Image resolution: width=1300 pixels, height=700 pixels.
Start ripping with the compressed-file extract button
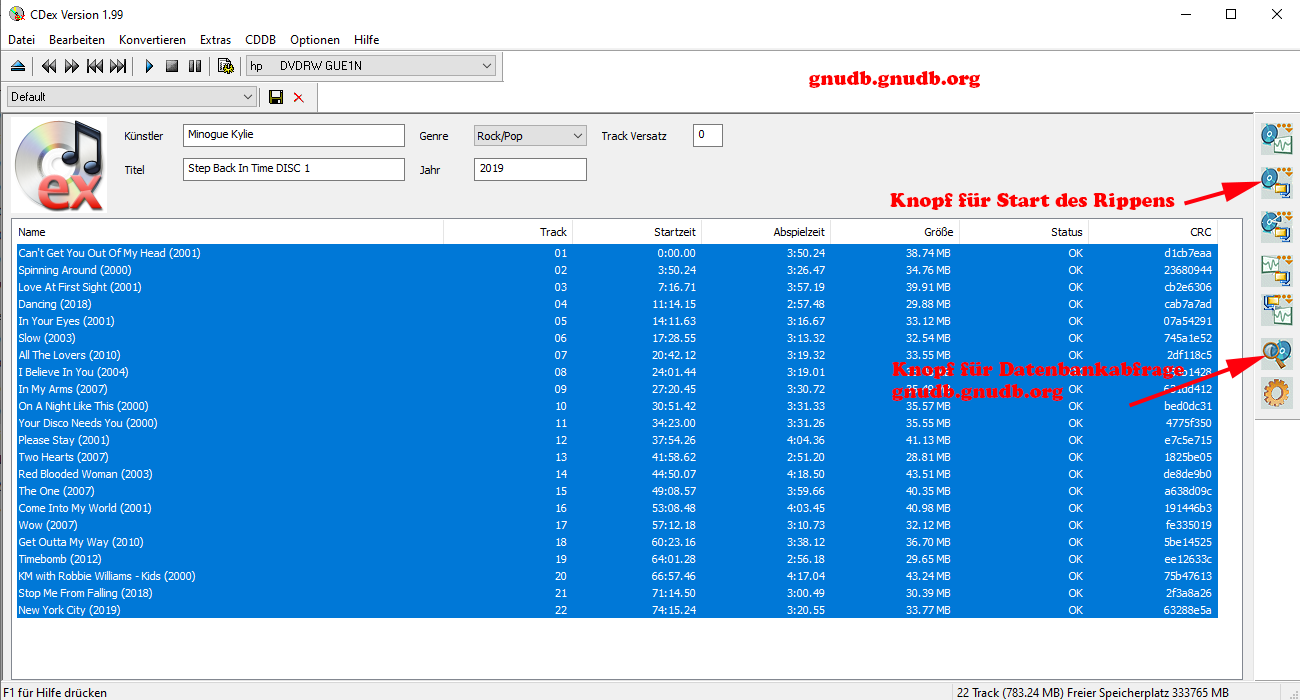pos(1277,182)
